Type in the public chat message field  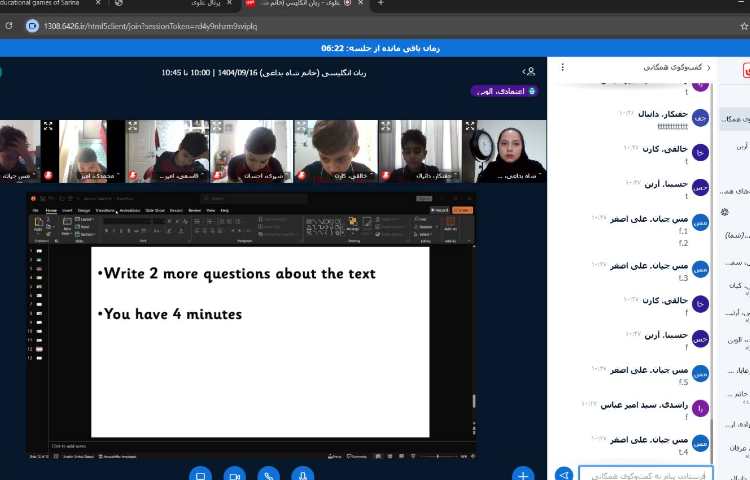pyautogui.click(x=645, y=474)
